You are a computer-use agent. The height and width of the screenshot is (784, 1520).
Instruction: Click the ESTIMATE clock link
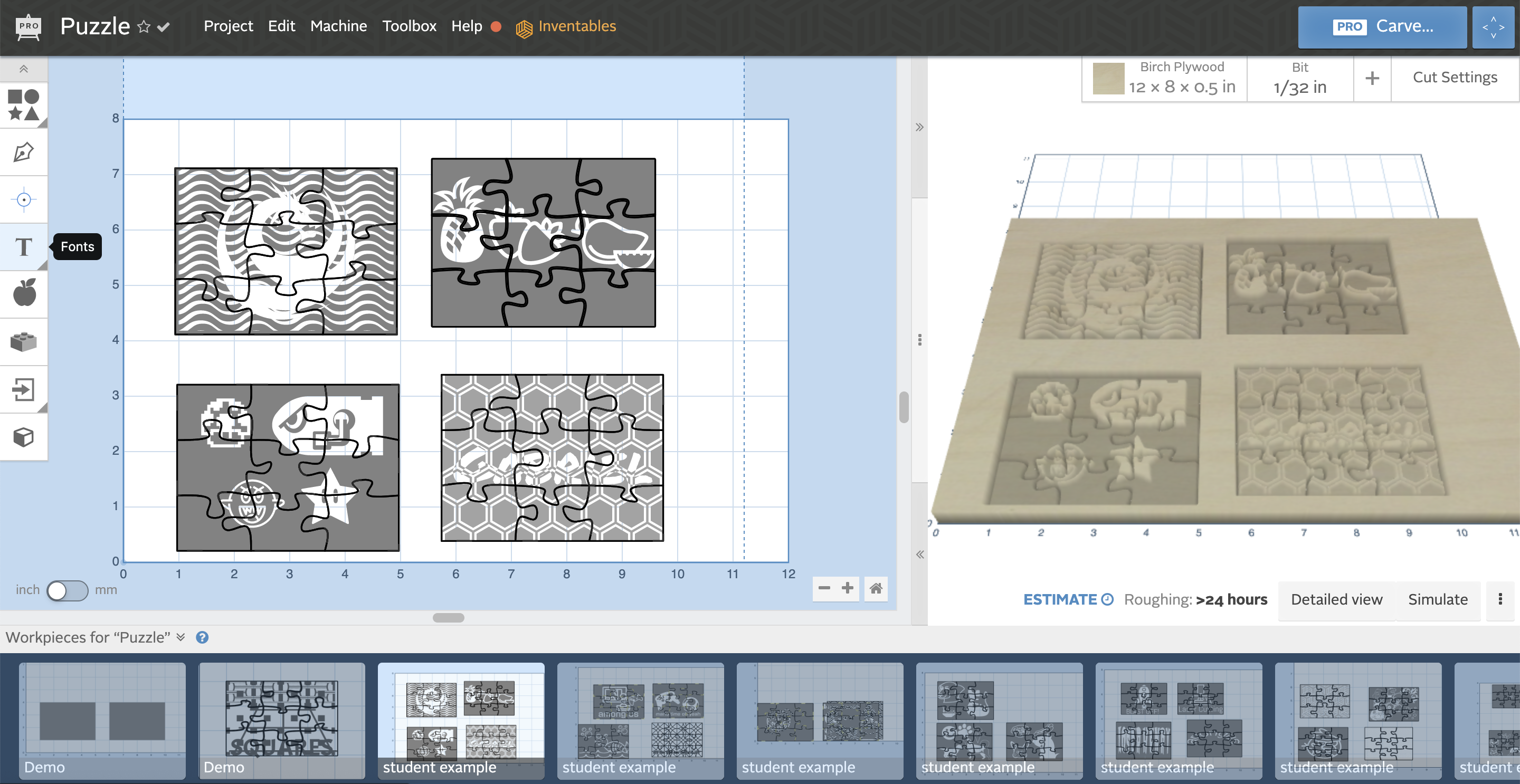tap(1068, 599)
